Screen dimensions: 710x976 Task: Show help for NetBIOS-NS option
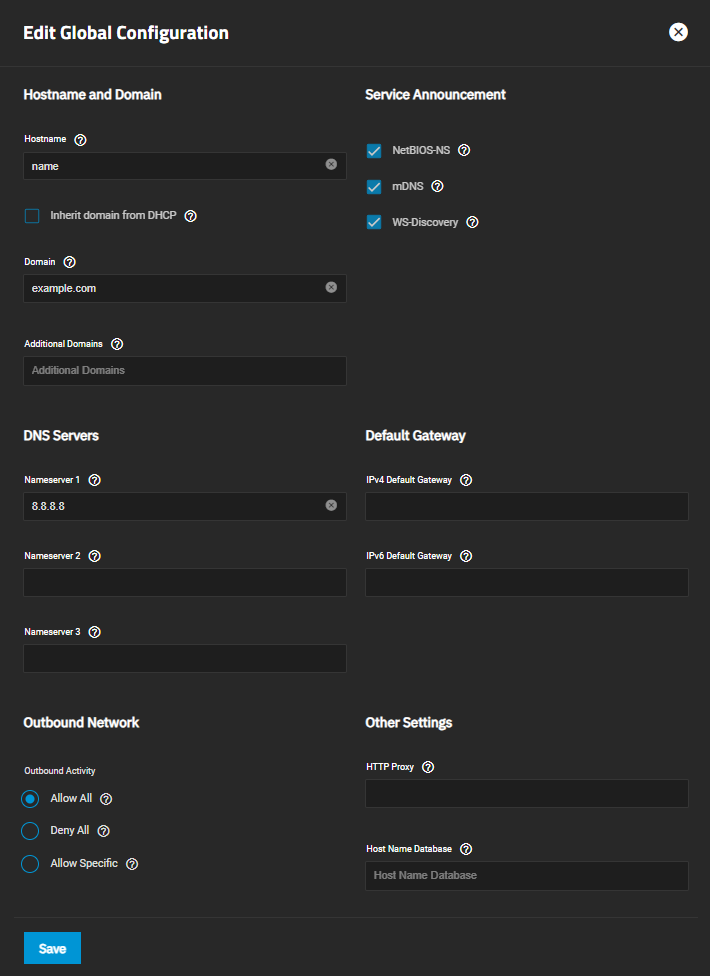click(x=464, y=151)
